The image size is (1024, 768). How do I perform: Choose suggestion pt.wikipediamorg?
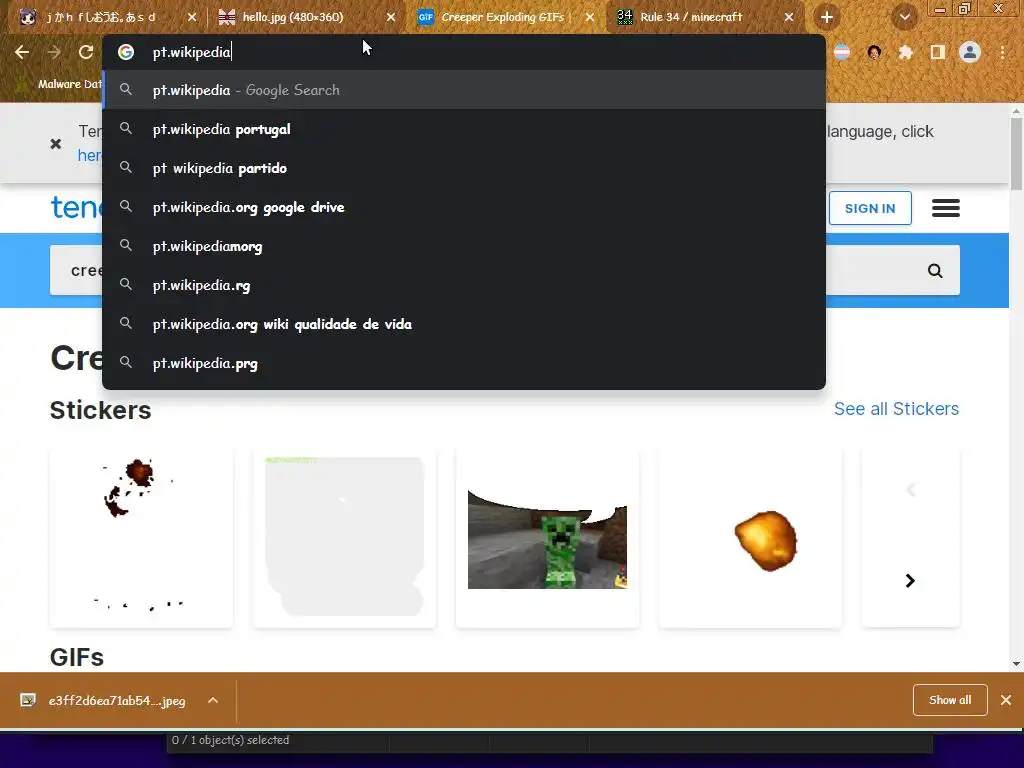click(464, 246)
